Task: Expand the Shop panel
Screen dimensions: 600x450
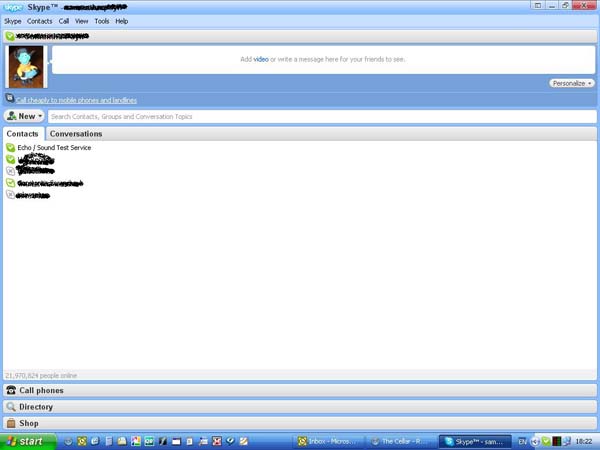Action: pyautogui.click(x=300, y=423)
